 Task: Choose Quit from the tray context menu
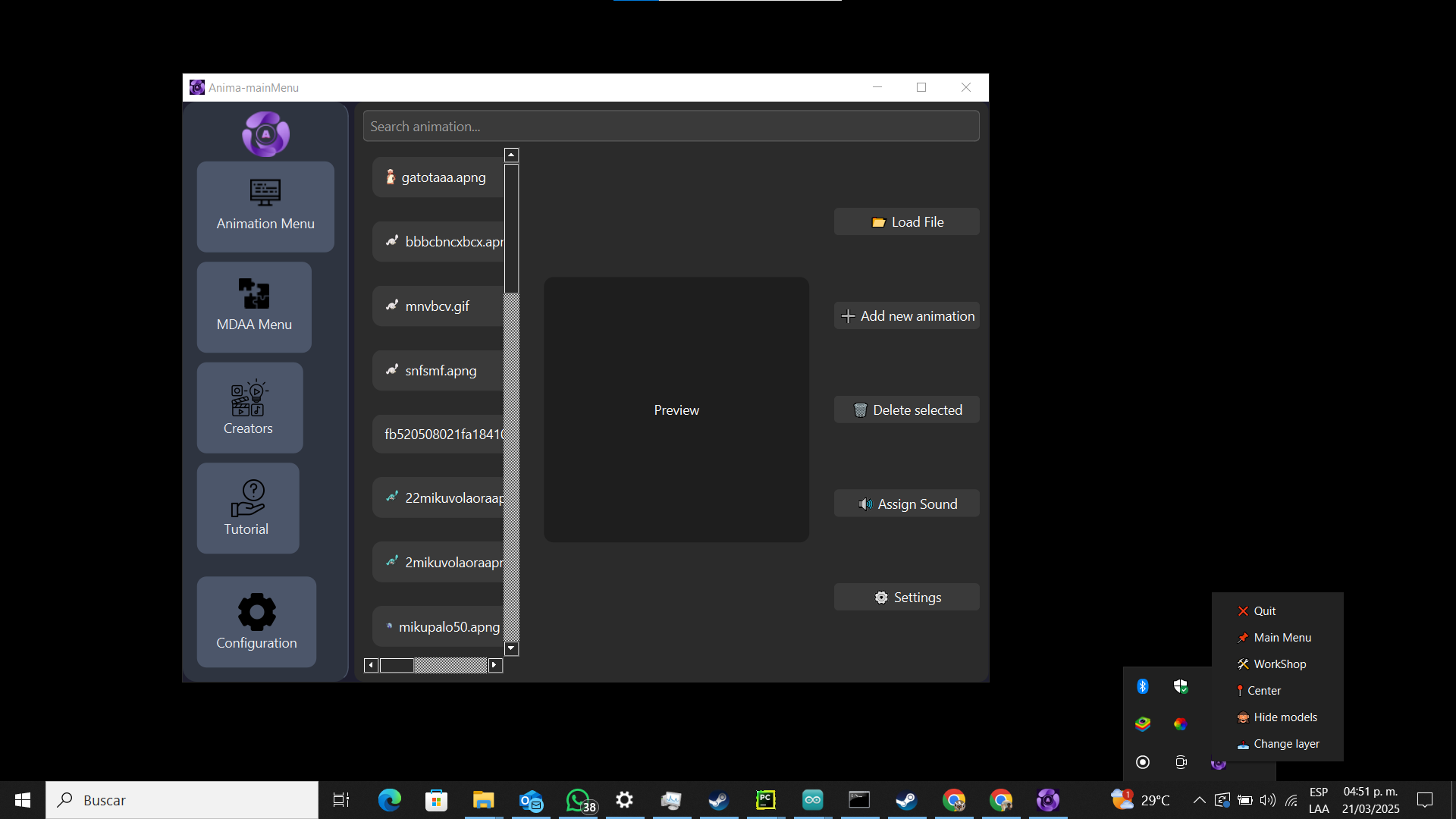[x=1264, y=611]
